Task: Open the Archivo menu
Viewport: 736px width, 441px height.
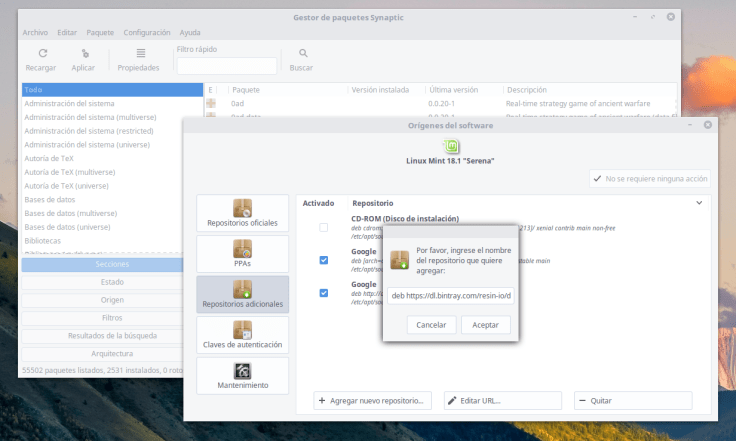Action: tap(35, 32)
